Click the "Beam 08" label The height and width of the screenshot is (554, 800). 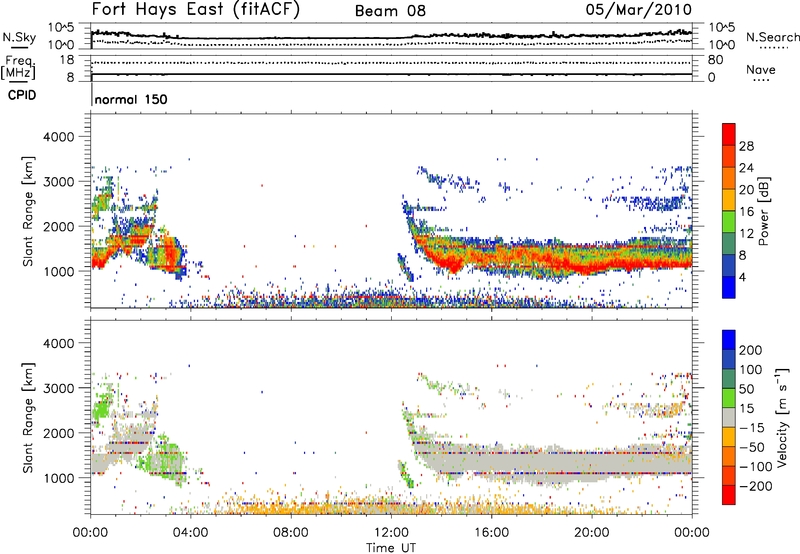point(390,11)
